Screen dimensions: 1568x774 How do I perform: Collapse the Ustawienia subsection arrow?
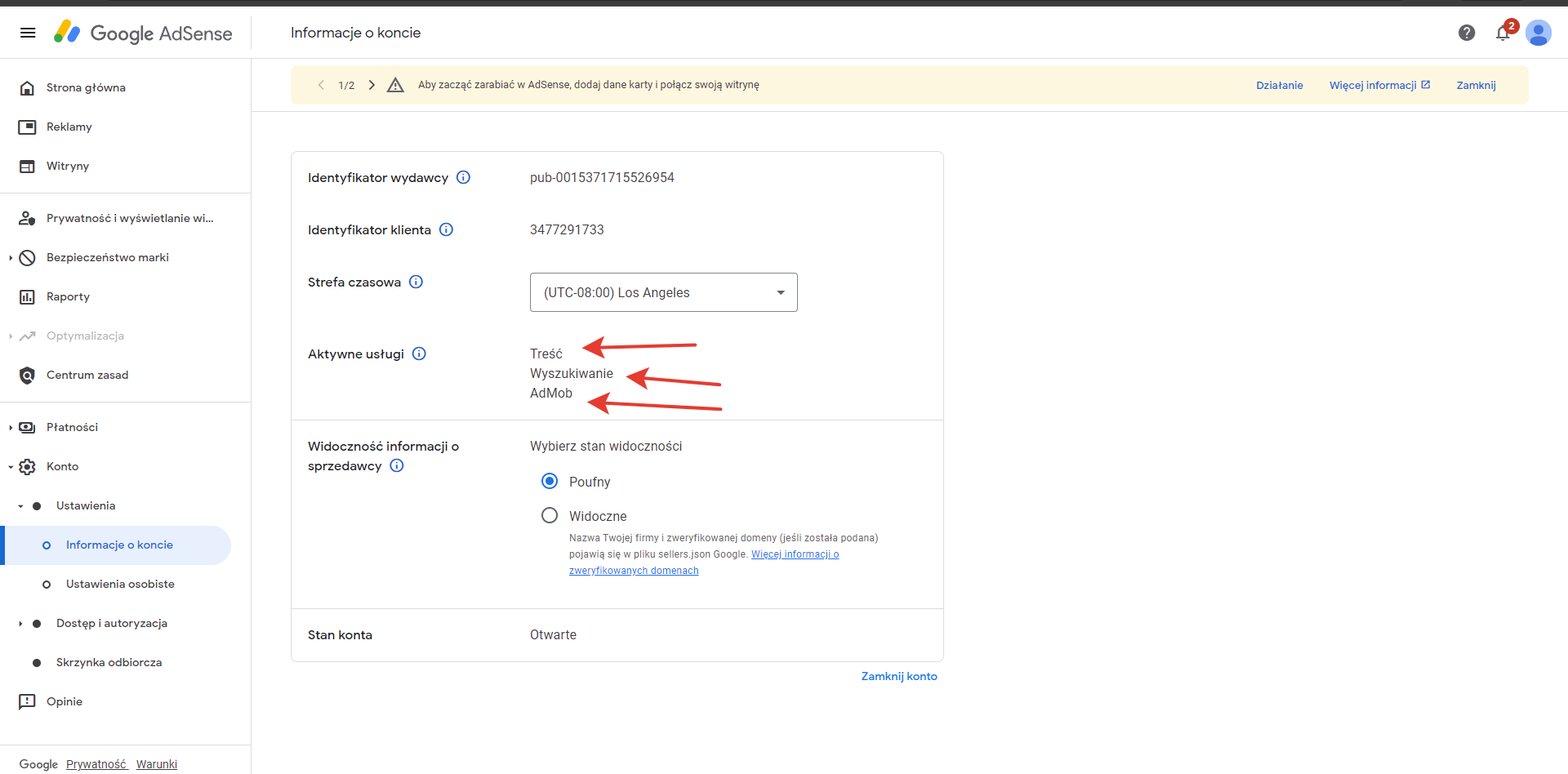20,505
